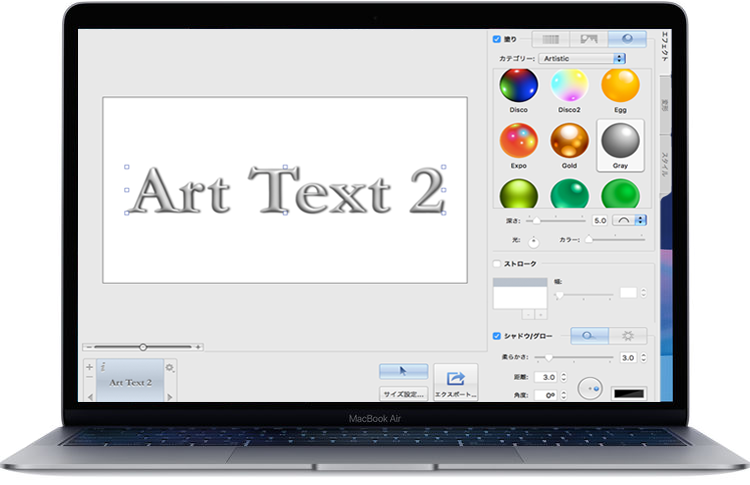Switch fill type to gradient stripes button

[550, 39]
